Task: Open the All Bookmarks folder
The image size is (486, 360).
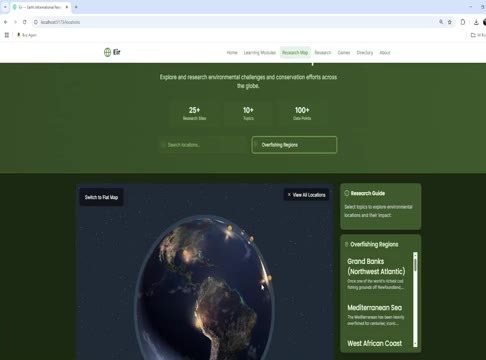Action: [478, 35]
